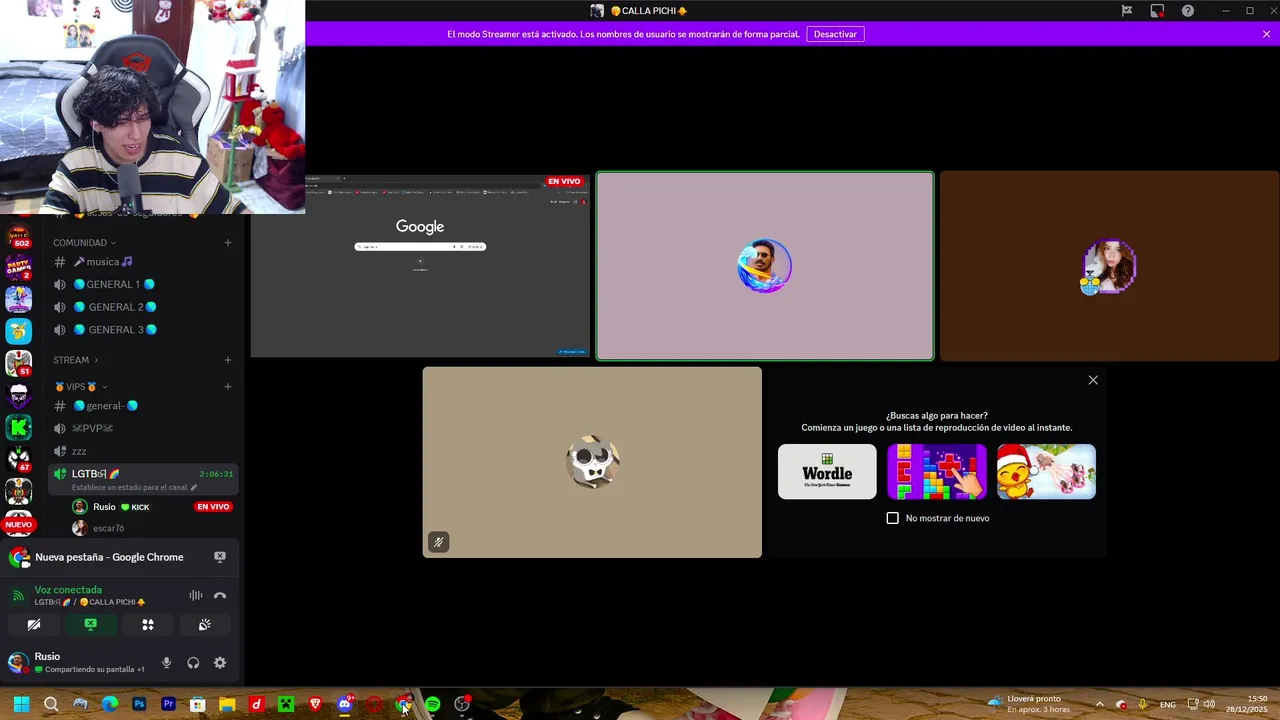Open the live Google Chrome stream tile
1280x720 pixels.
pyautogui.click(x=420, y=266)
